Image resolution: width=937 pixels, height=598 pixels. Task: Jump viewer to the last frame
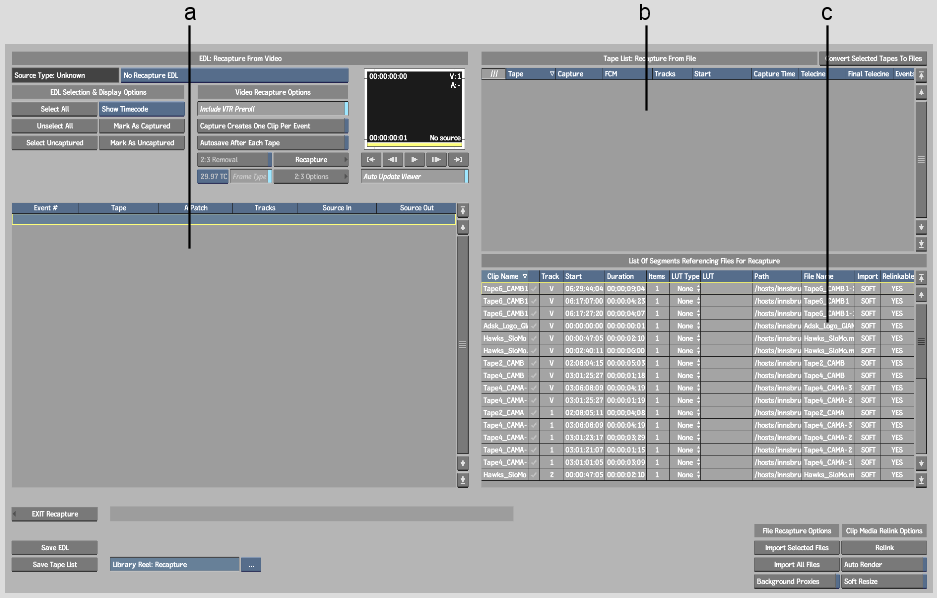pos(458,160)
